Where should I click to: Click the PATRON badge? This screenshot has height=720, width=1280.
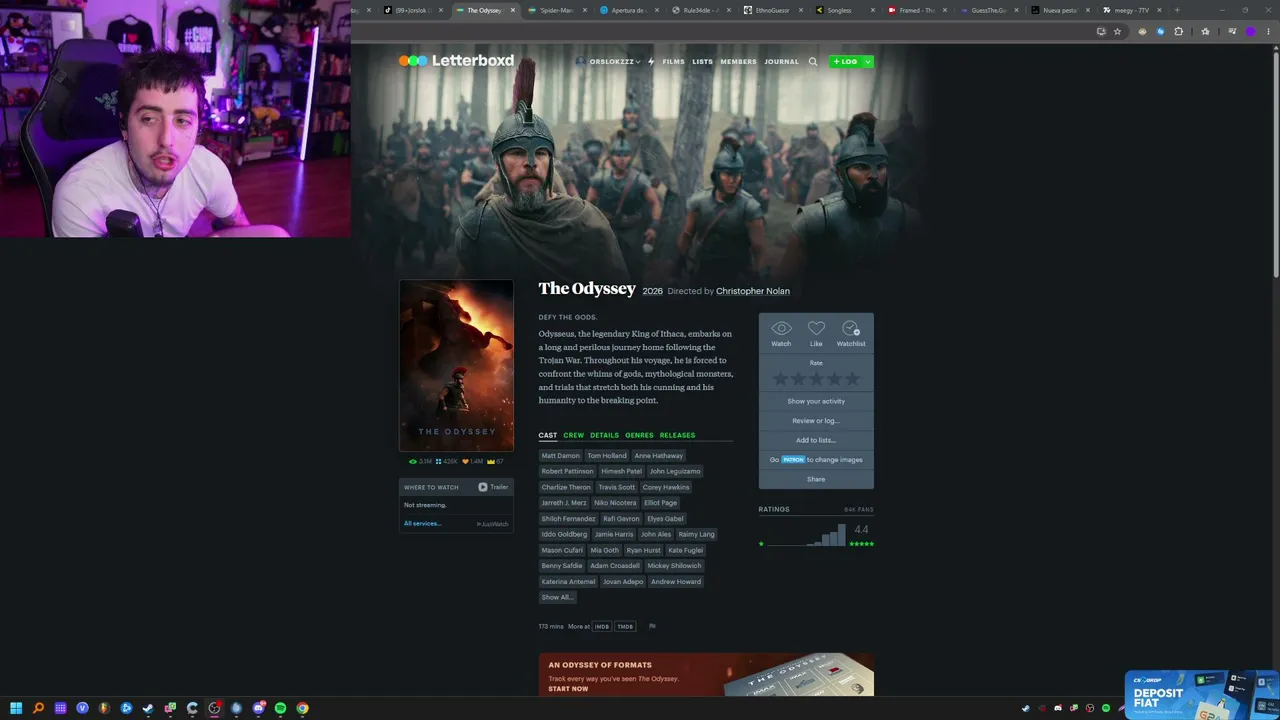tap(793, 460)
